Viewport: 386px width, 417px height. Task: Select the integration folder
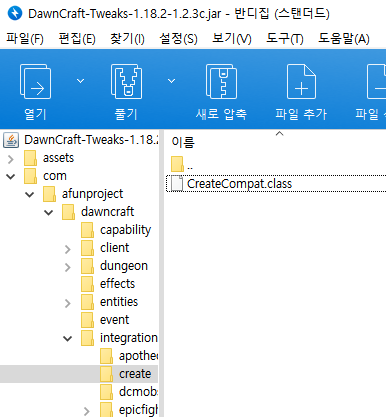[x=129, y=338]
